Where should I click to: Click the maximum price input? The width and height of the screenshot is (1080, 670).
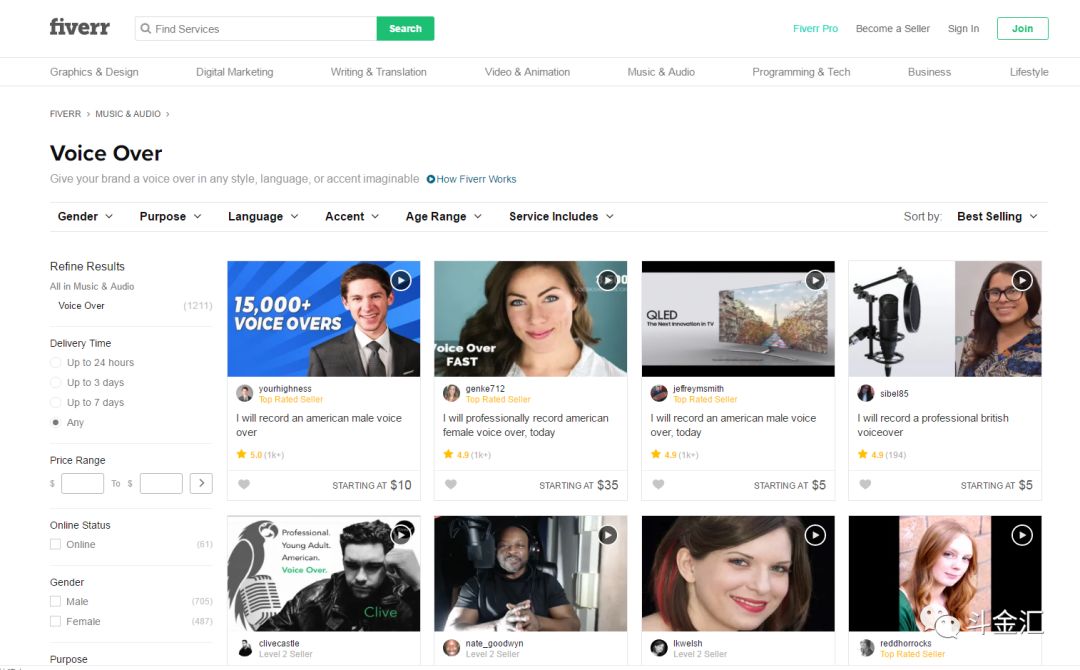(160, 483)
